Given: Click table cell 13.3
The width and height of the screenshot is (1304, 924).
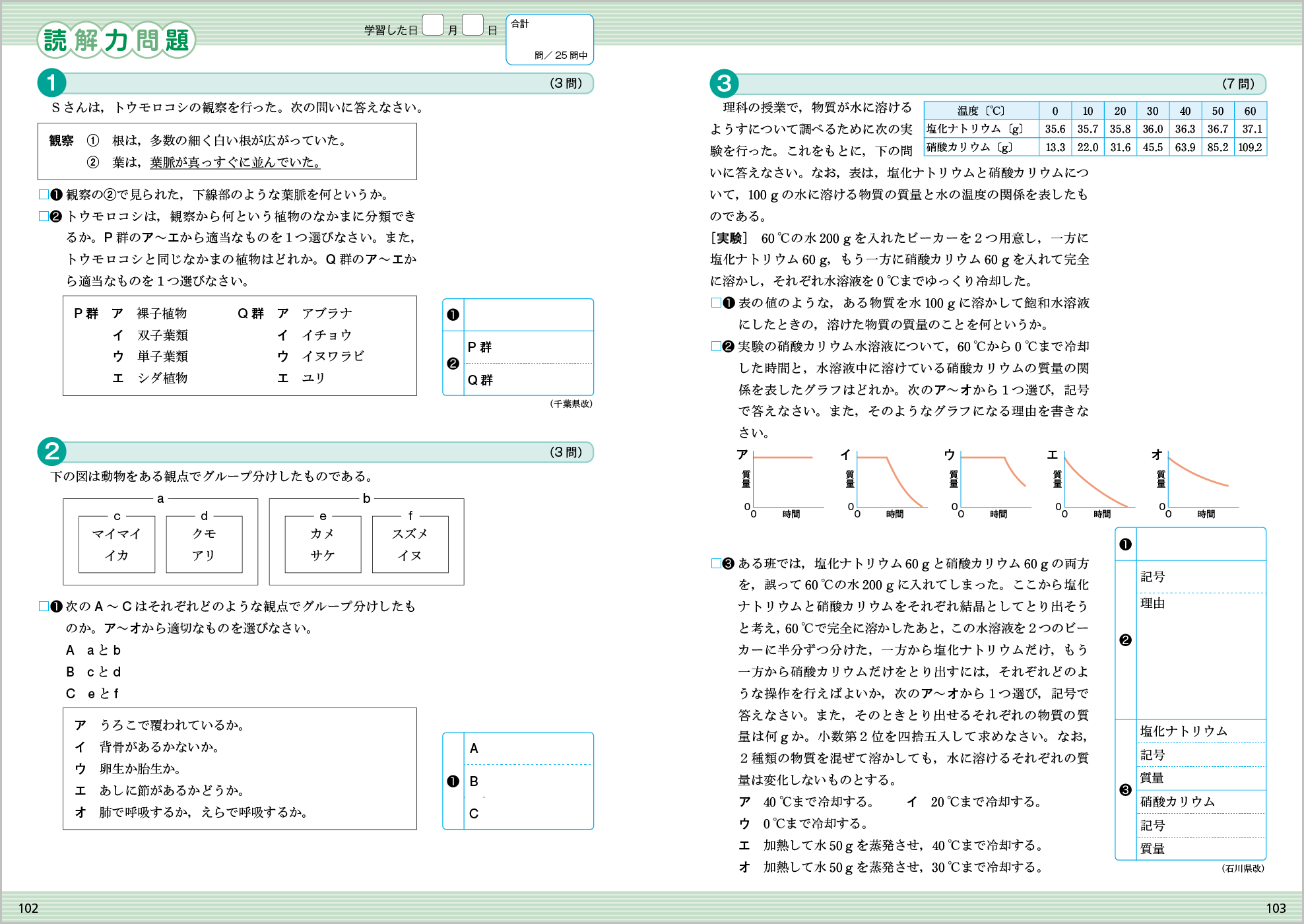Looking at the screenshot, I should coord(1055,147).
